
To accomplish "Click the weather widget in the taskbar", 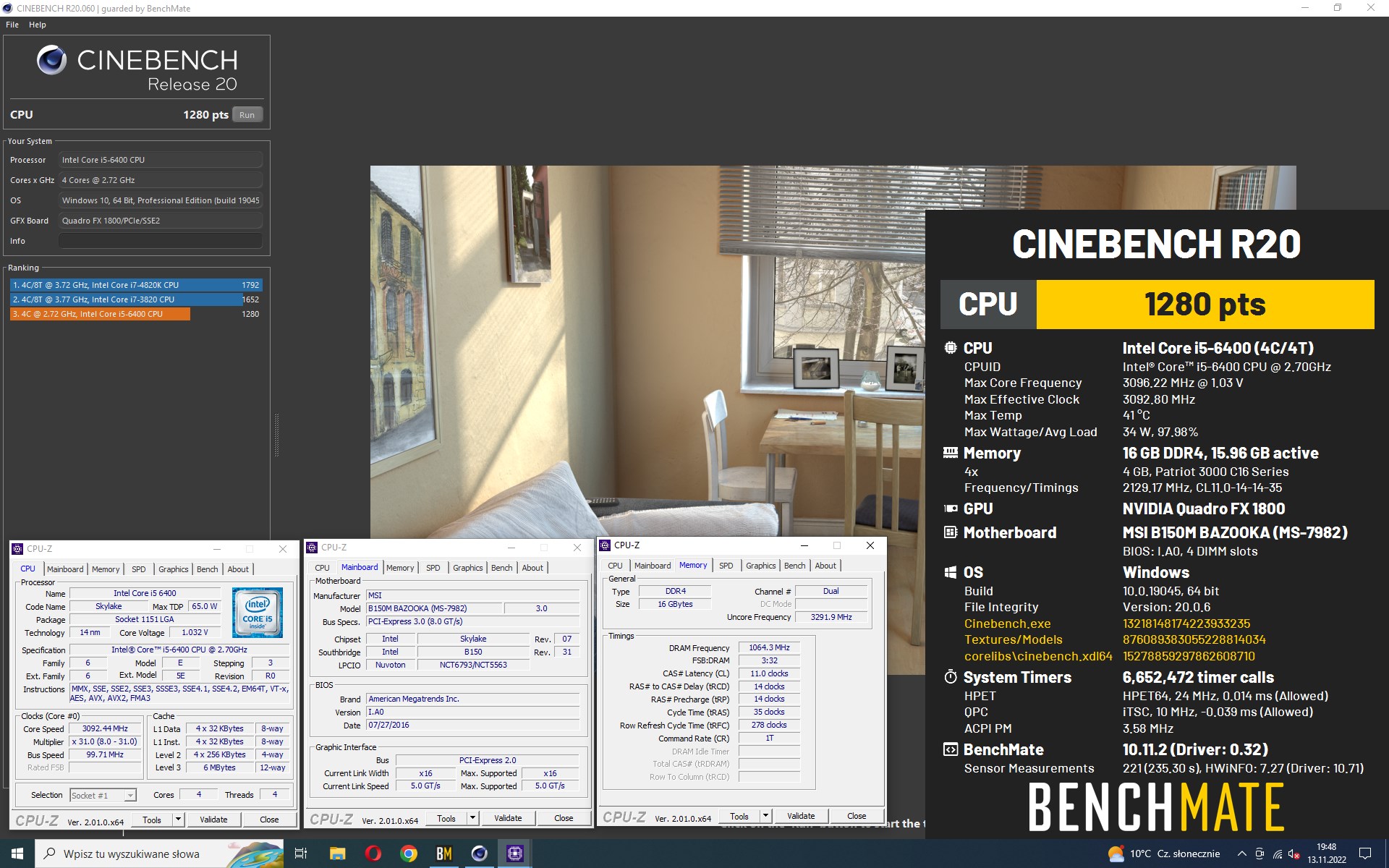I will click(x=1164, y=854).
